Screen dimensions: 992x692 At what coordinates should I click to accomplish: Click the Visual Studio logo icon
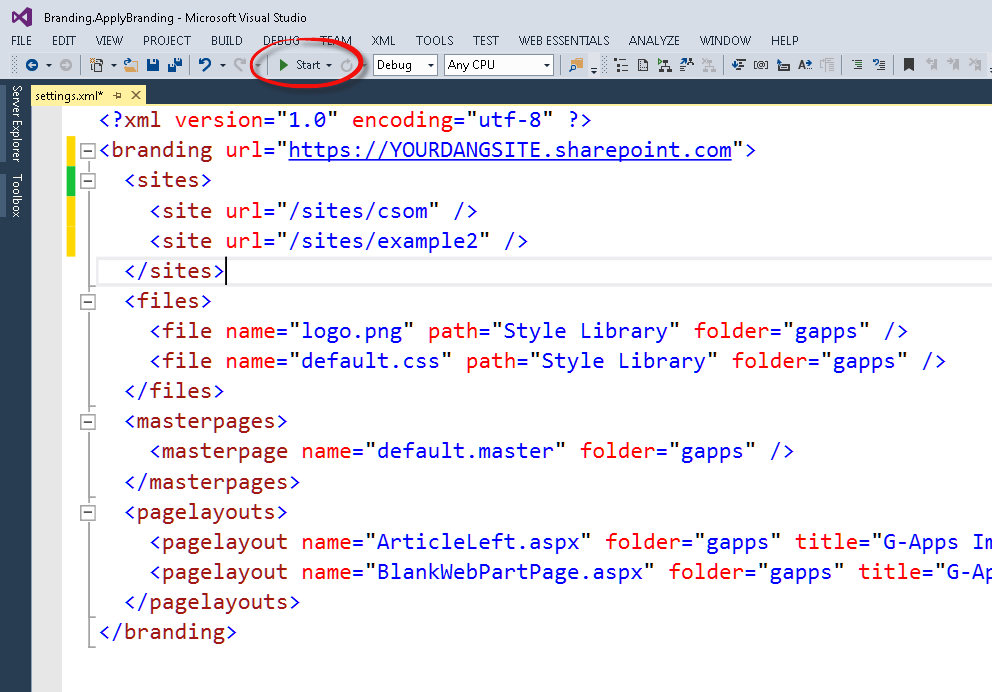tap(22, 17)
